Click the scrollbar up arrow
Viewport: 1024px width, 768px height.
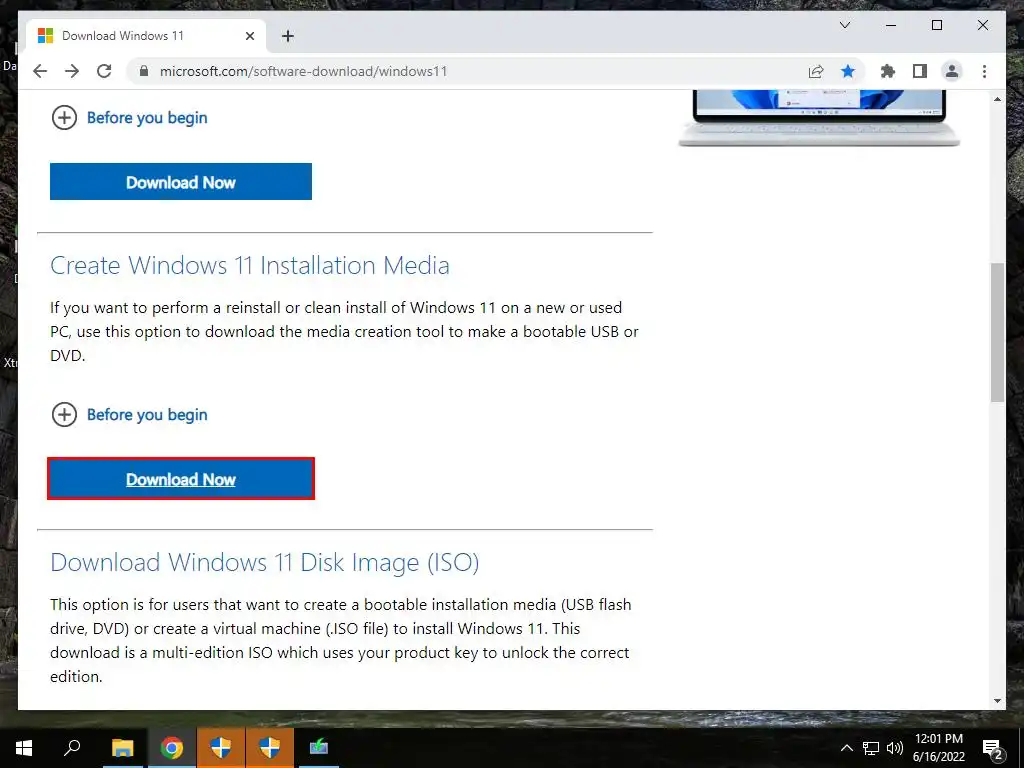tap(997, 99)
